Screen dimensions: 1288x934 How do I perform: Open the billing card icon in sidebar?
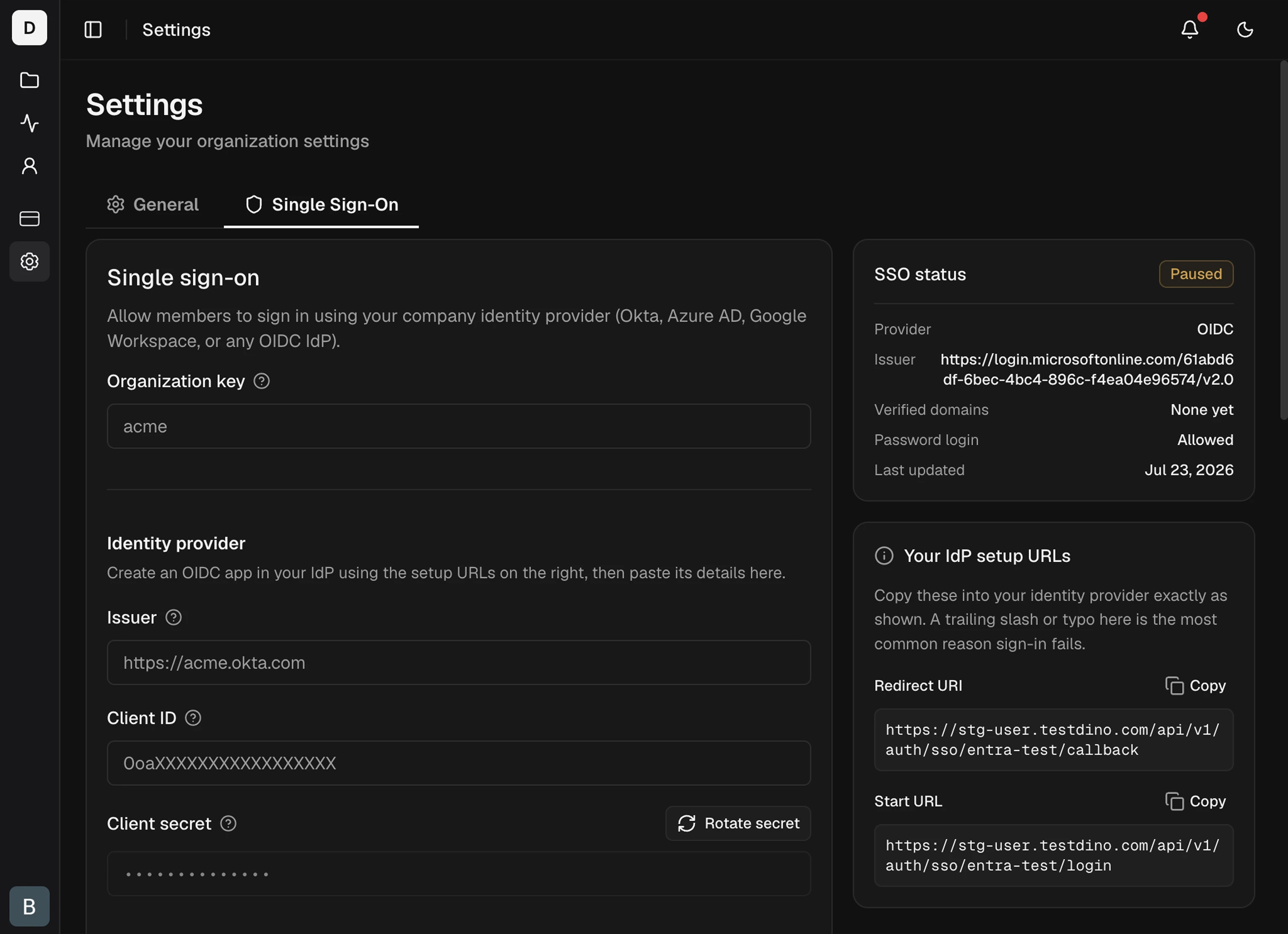pyautogui.click(x=29, y=218)
